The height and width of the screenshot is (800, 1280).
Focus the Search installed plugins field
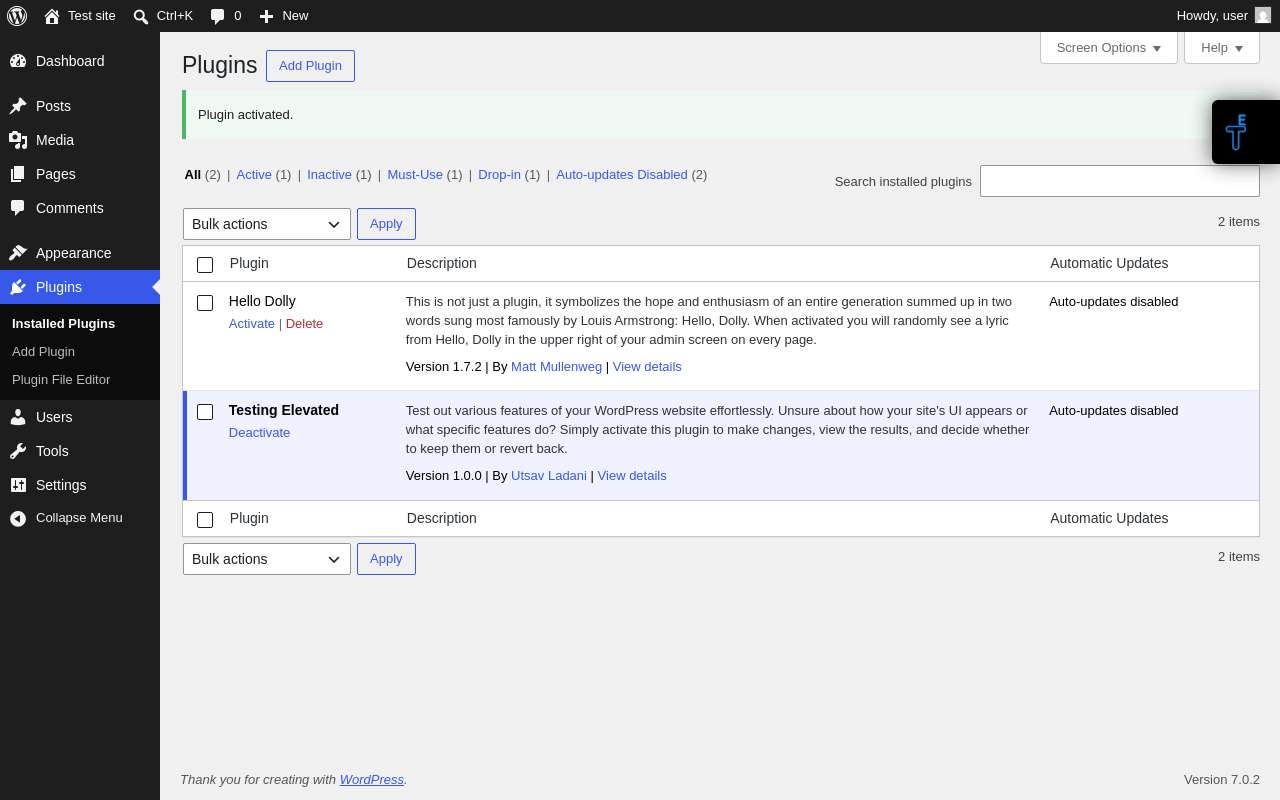1120,181
